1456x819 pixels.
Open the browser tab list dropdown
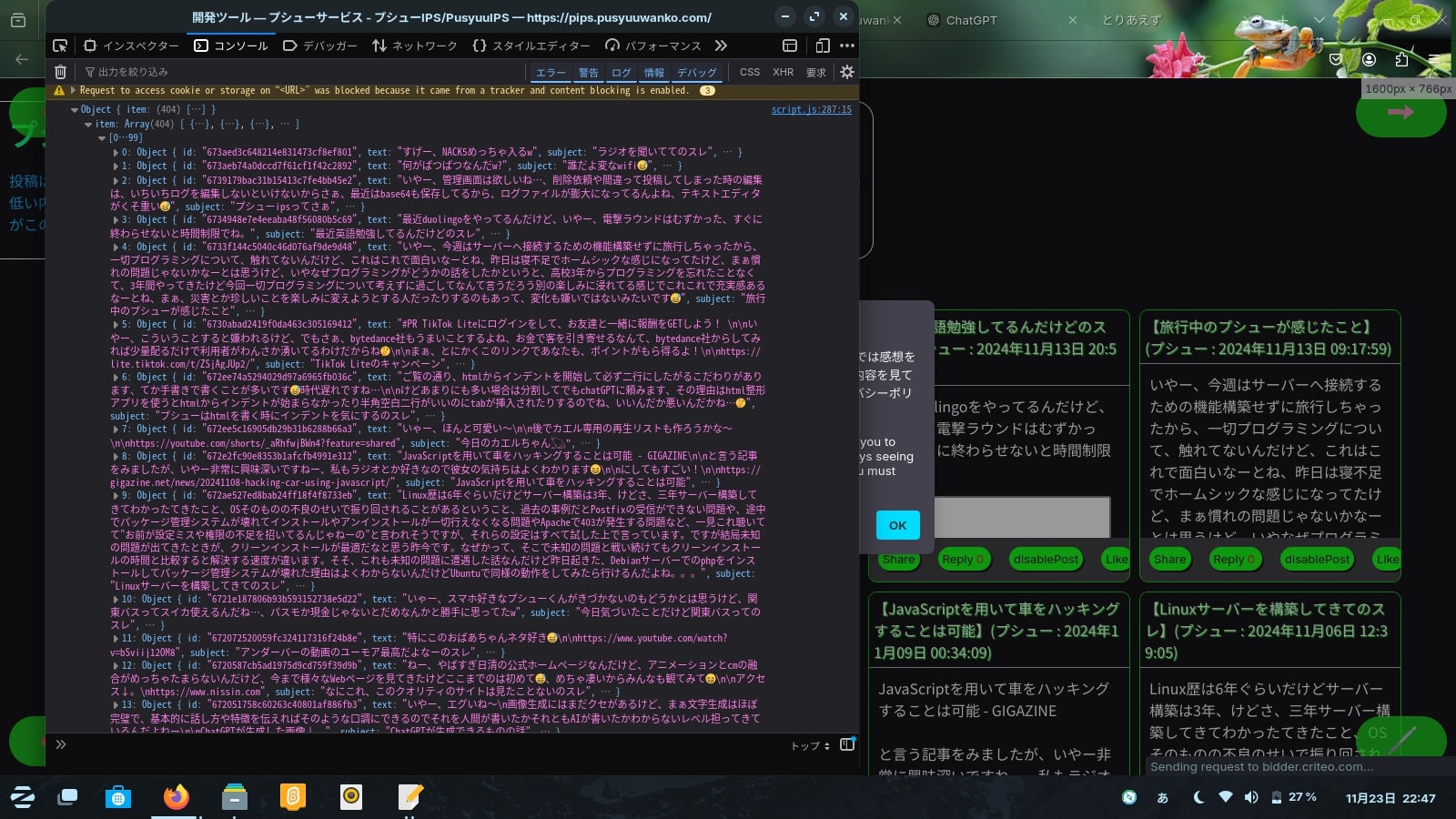point(1319,20)
